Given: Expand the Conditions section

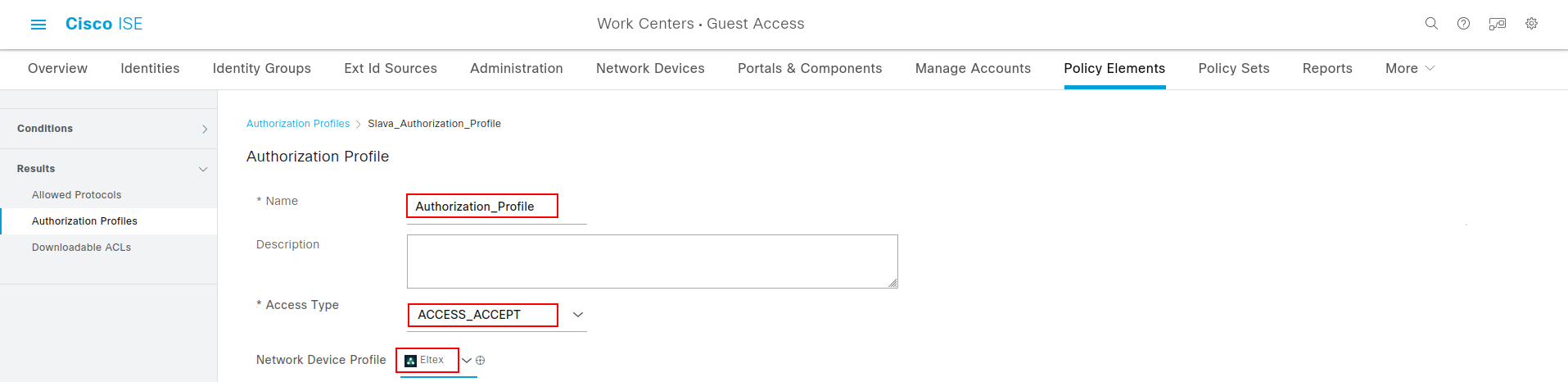Looking at the screenshot, I should click(205, 129).
